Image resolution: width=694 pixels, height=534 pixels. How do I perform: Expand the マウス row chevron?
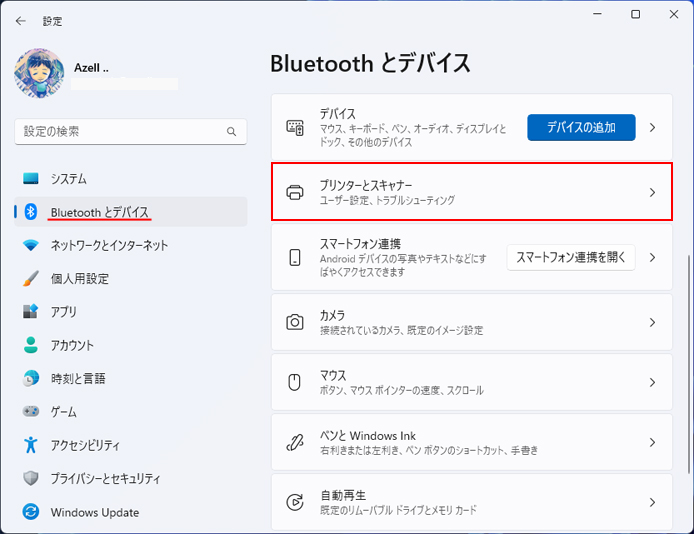(652, 382)
